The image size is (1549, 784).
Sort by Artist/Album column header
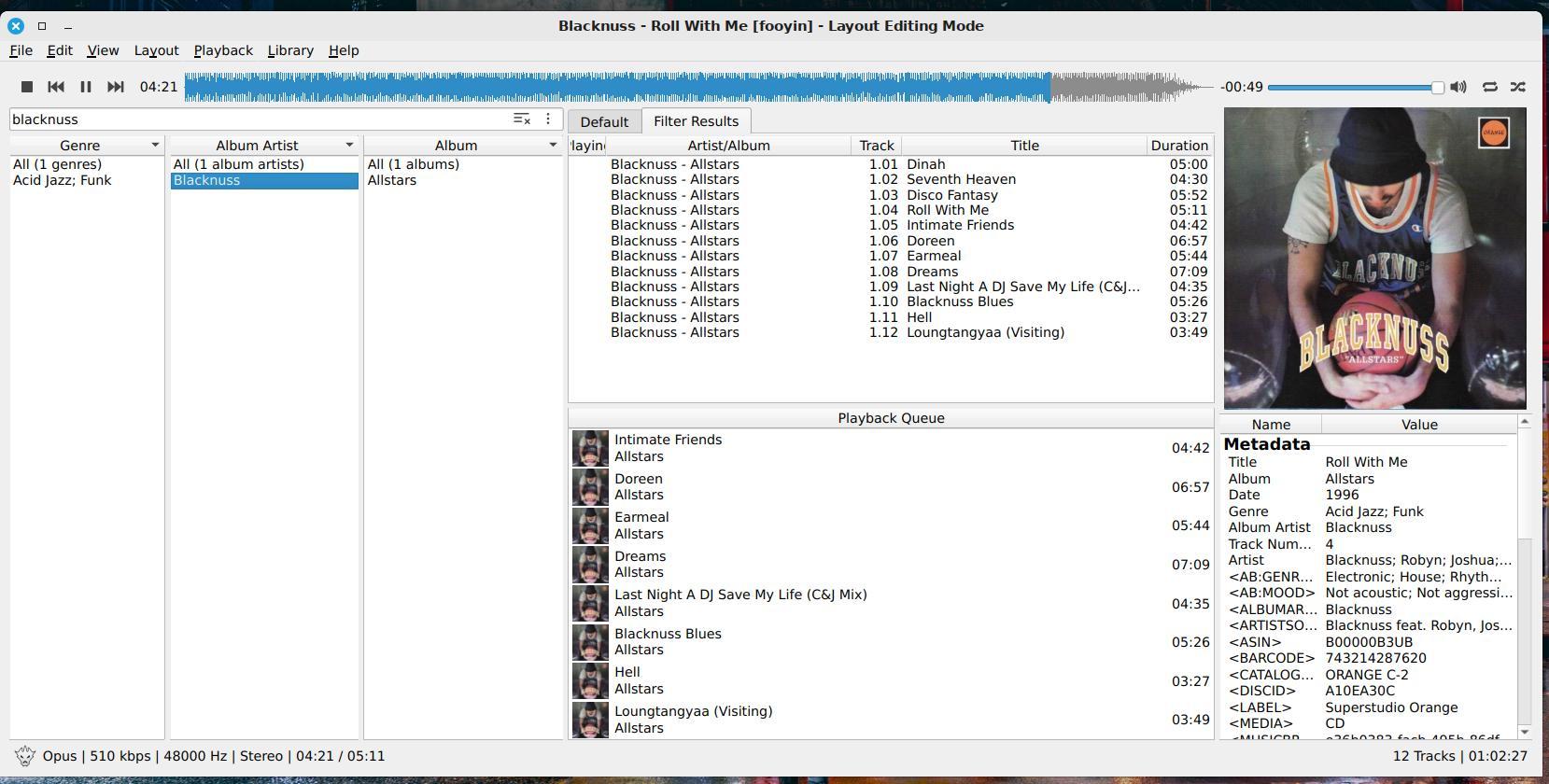pyautogui.click(x=728, y=146)
